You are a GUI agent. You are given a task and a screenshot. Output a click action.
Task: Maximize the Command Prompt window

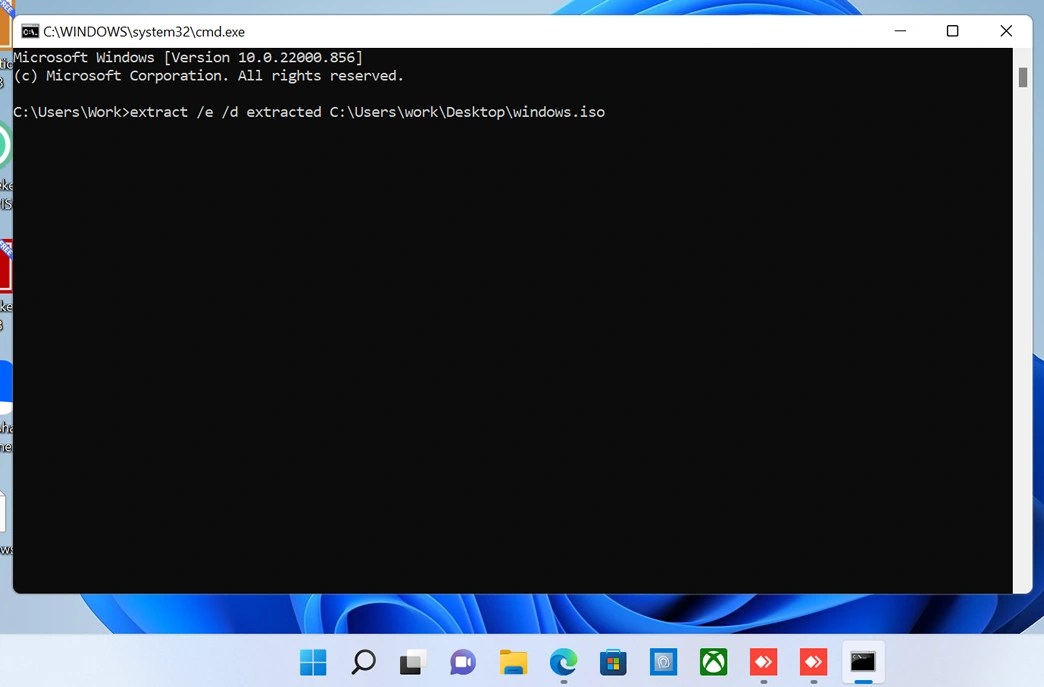click(952, 31)
